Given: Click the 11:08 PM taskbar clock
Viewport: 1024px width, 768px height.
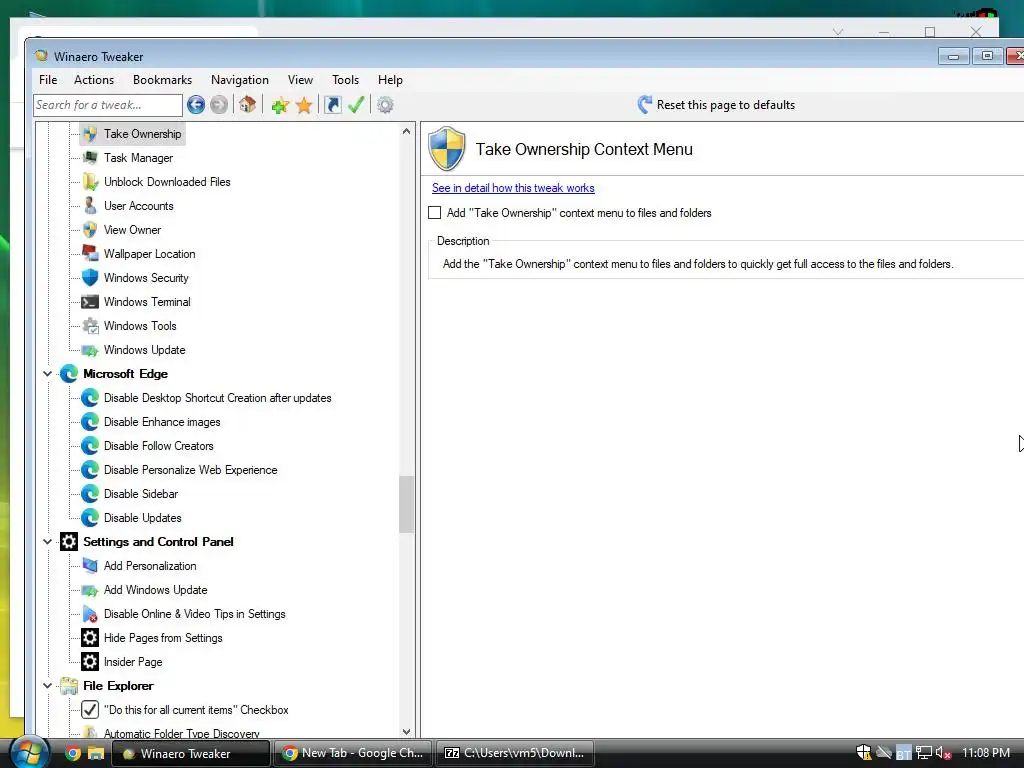Looking at the screenshot, I should (985, 753).
